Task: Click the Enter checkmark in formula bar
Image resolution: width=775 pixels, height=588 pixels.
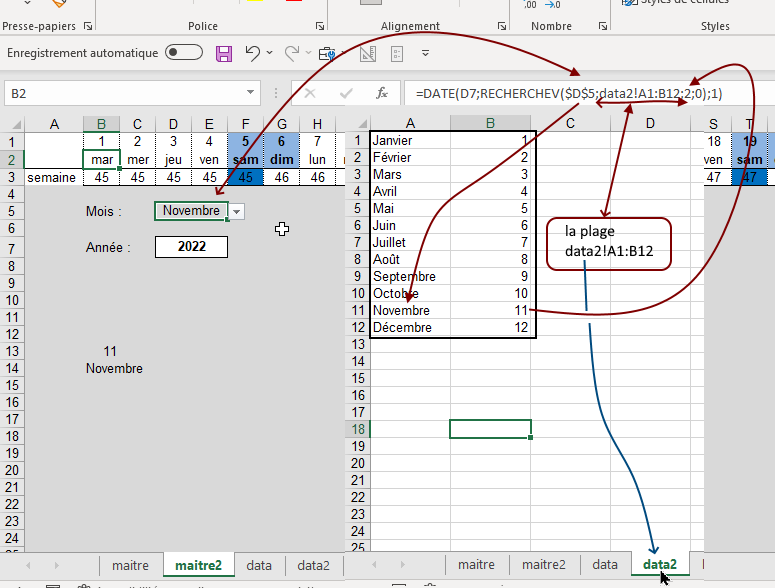Action: (x=346, y=93)
